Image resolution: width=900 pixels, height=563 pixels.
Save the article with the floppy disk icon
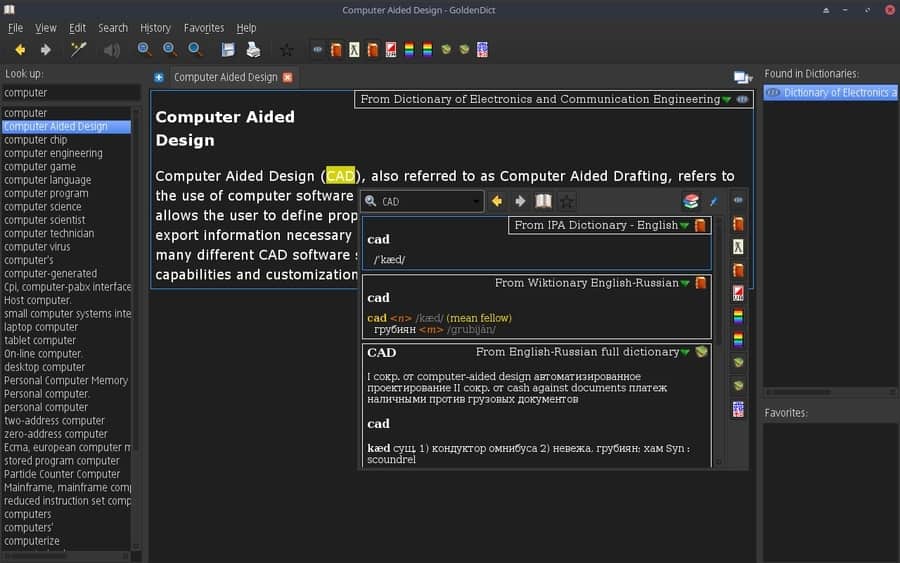click(x=228, y=50)
